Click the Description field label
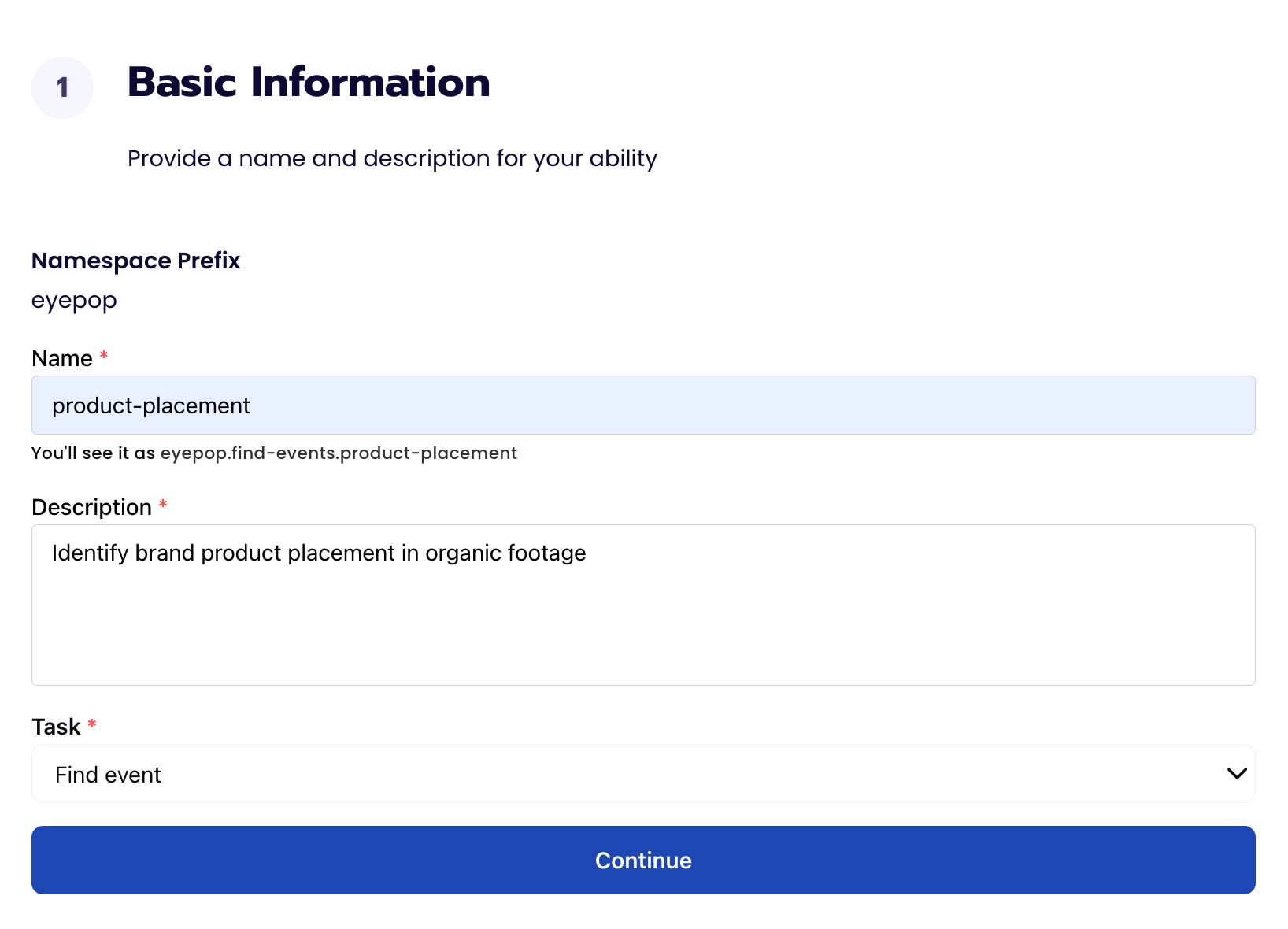Image resolution: width=1288 pixels, height=929 pixels. [x=91, y=508]
